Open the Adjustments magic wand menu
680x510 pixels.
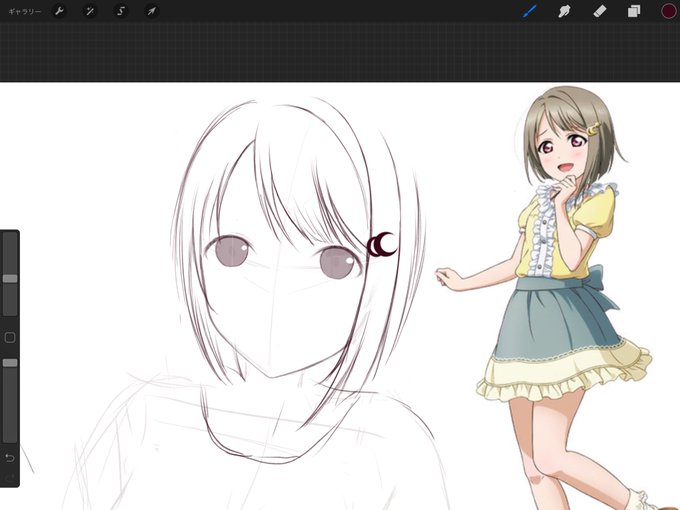89,11
